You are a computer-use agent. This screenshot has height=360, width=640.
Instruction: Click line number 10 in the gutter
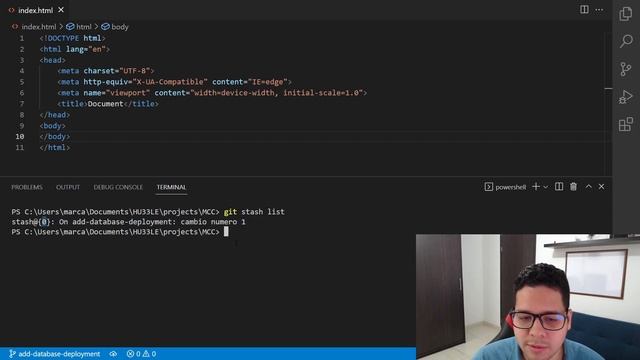[20, 136]
